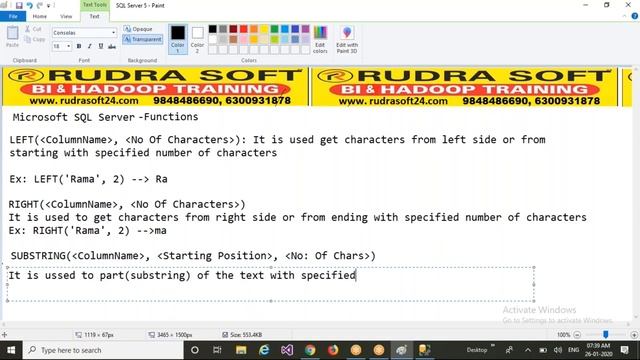The height and width of the screenshot is (360, 640).
Task: Pick the lime green palette swatch
Action: [x=274, y=39]
